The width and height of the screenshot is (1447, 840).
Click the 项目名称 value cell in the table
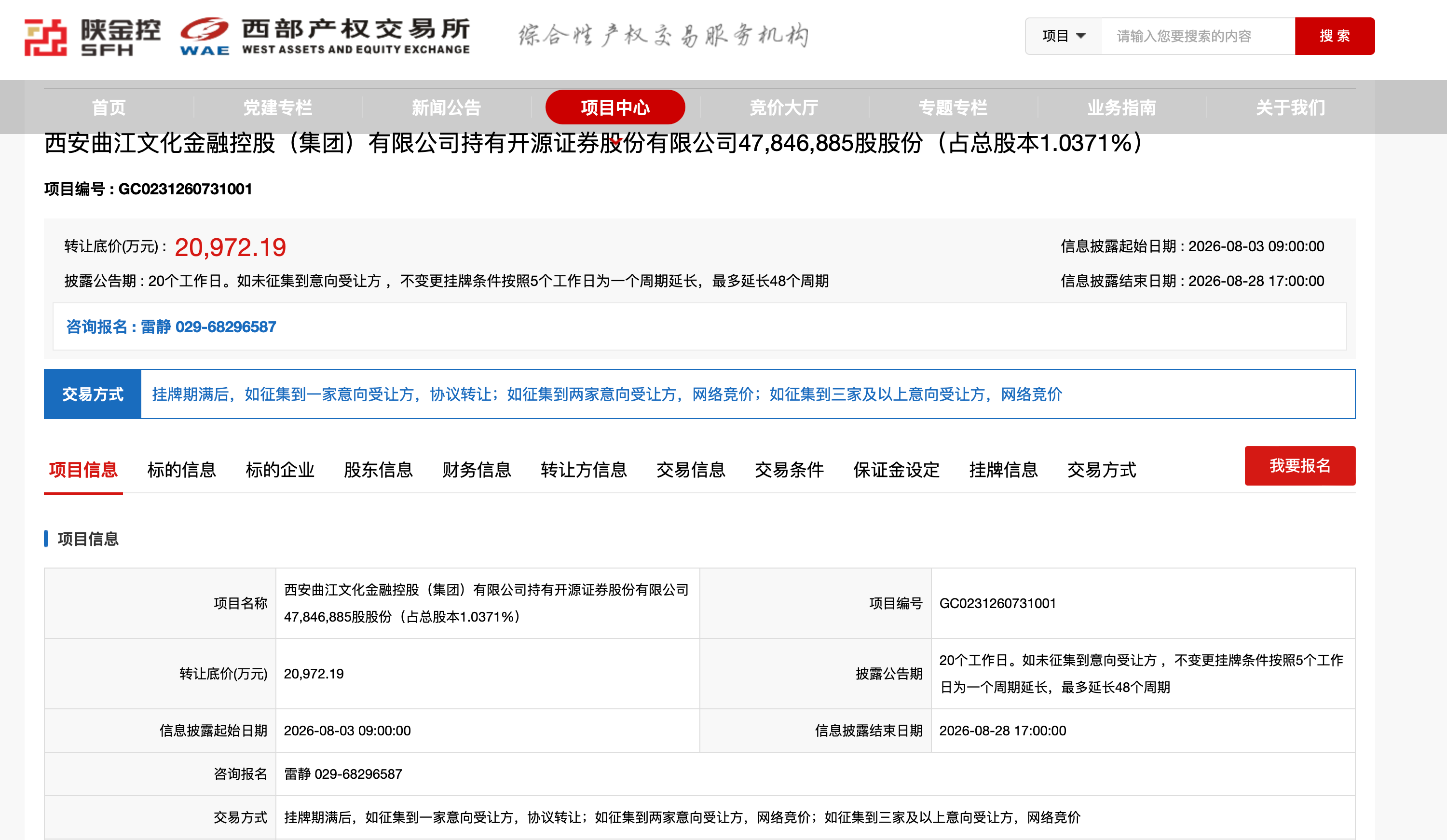coord(488,603)
